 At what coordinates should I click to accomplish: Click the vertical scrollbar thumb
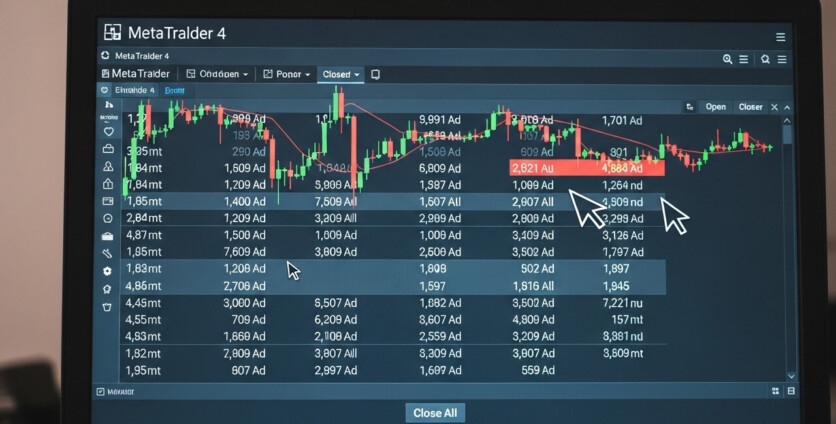787,134
